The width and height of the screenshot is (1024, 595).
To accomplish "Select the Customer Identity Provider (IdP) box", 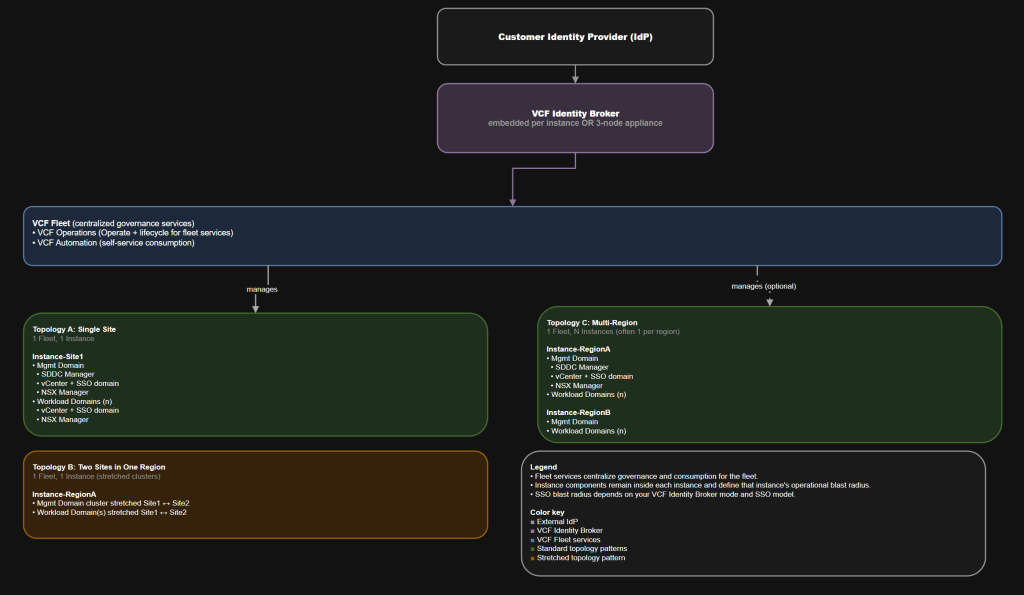I will tap(575, 37).
